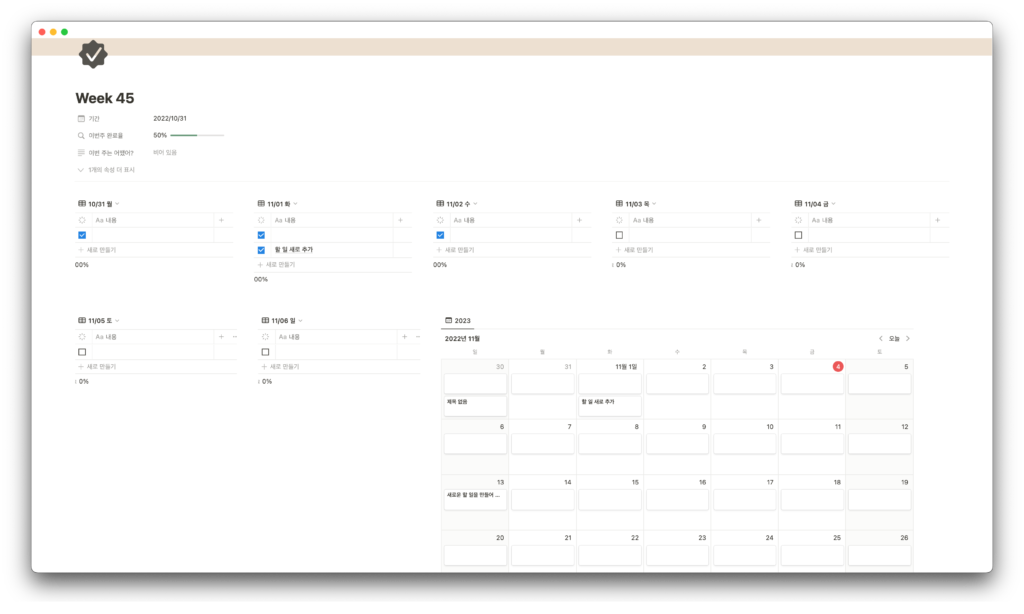Viewport: 1024px width, 614px height.
Task: Add a column to the 11/02 수 table
Action: pyautogui.click(x=579, y=220)
